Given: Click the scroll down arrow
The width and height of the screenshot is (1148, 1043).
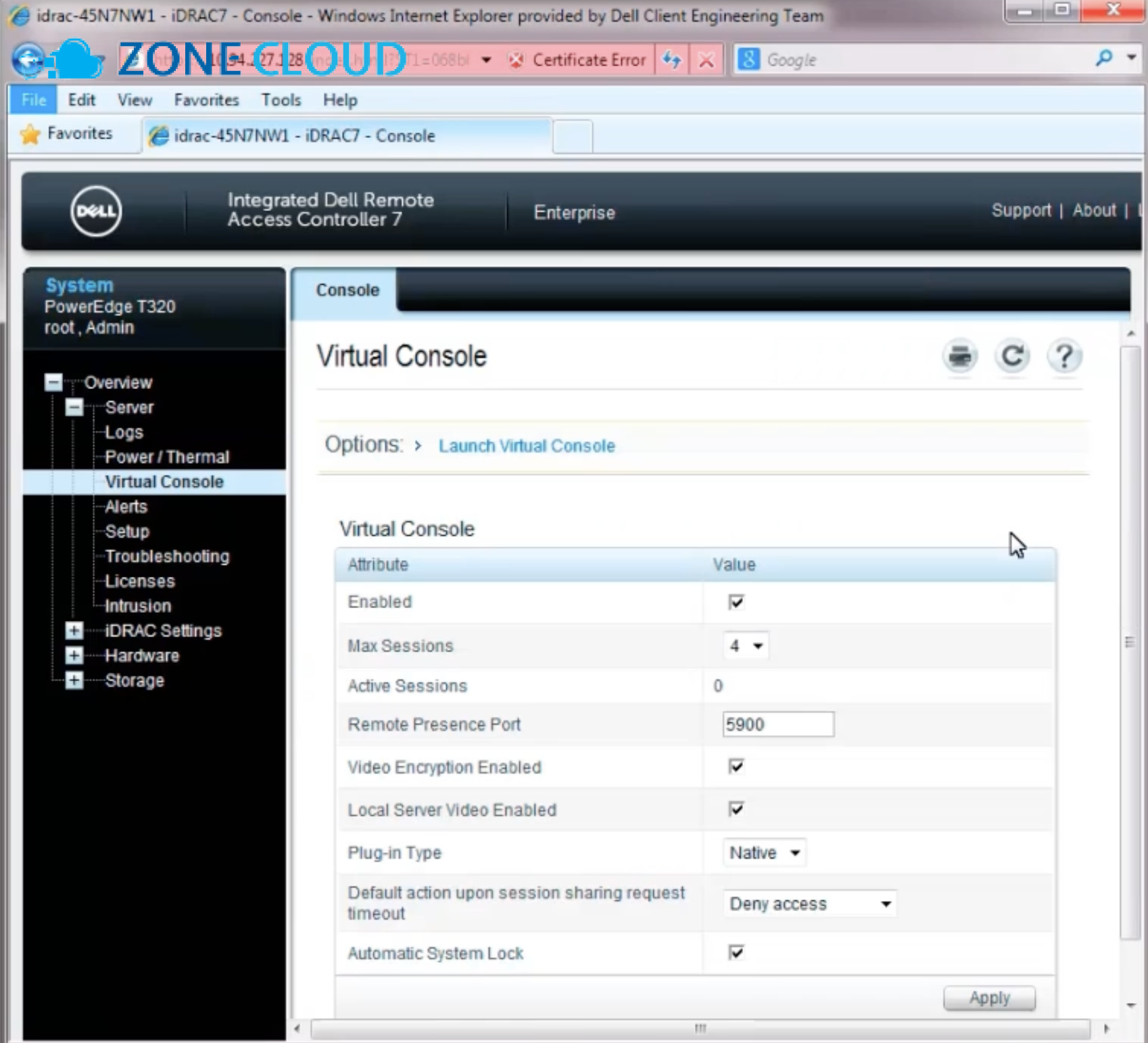Looking at the screenshot, I should tap(1130, 1006).
